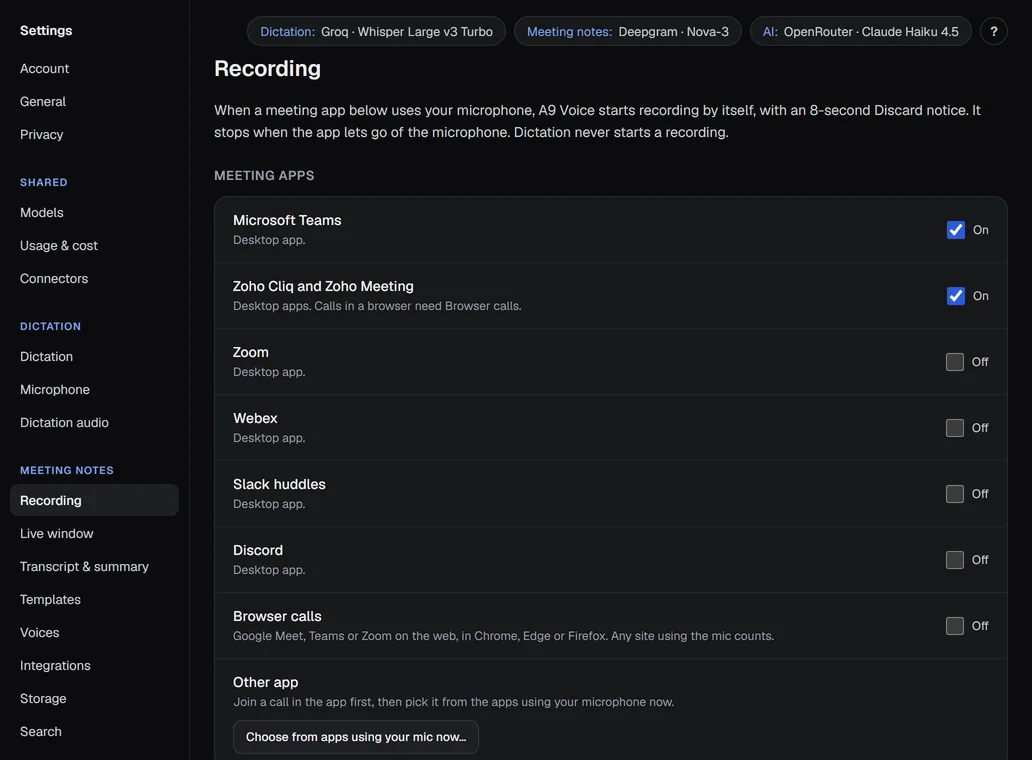Check the Discord desktop app box
This screenshot has width=1032, height=760.
pyautogui.click(x=954, y=559)
